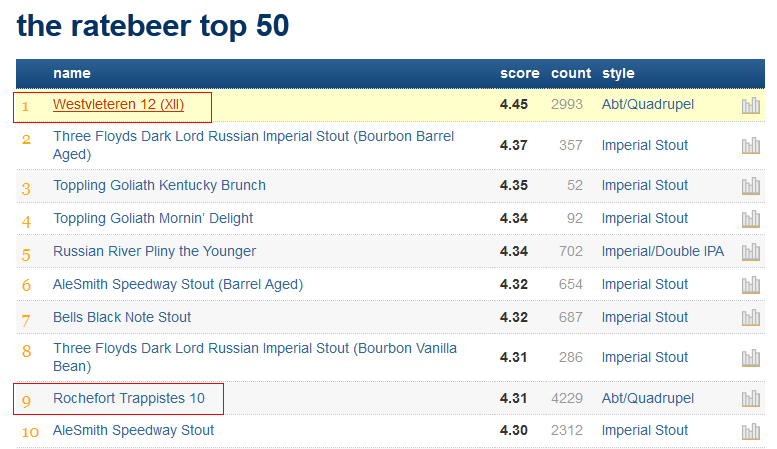
Task: Click the ratebeer top 50 heading
Action: (x=153, y=26)
